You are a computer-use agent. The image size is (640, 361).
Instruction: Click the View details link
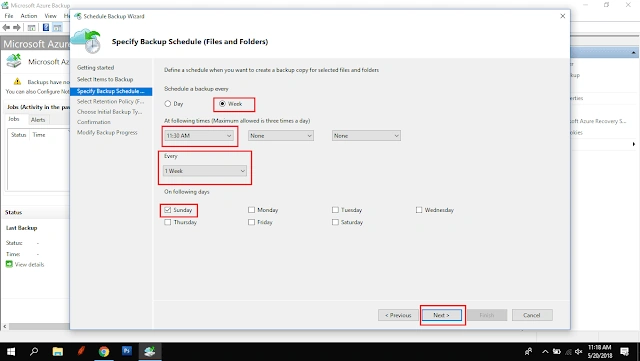pos(29,265)
